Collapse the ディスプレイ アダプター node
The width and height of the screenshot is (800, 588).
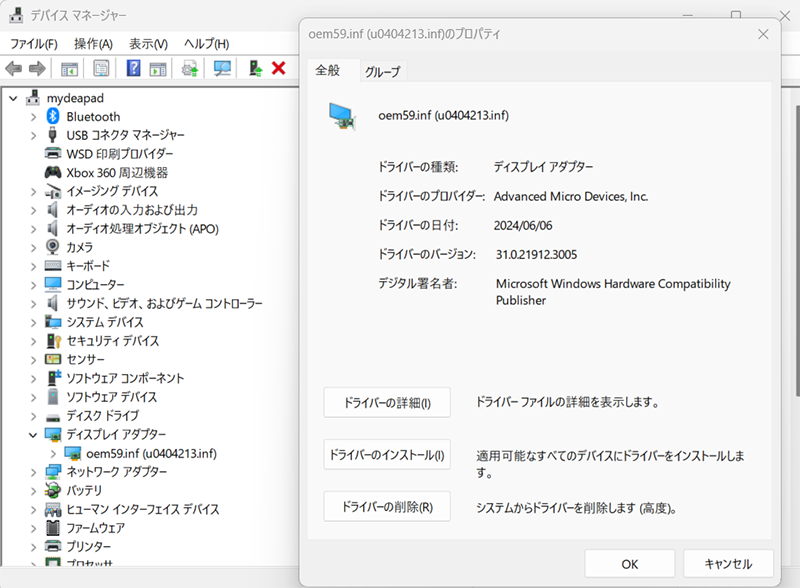(34, 435)
